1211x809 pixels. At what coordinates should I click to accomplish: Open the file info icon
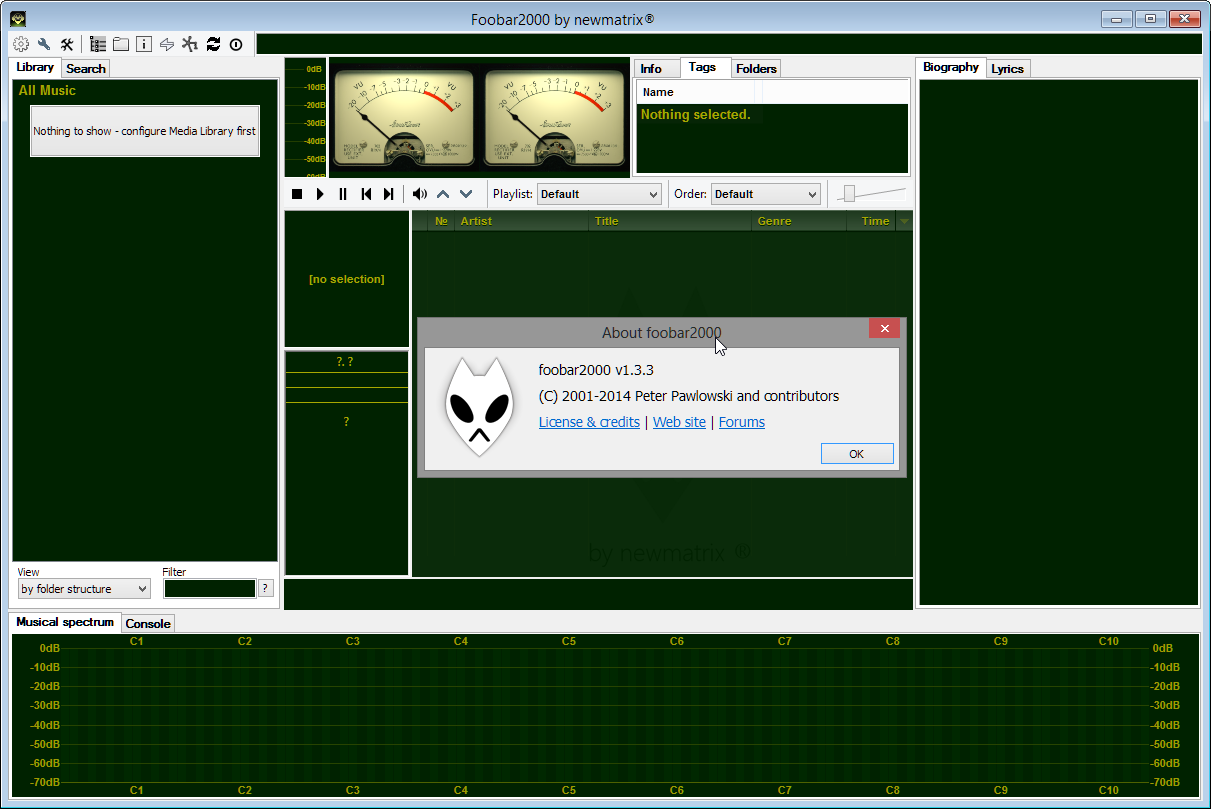[143, 44]
